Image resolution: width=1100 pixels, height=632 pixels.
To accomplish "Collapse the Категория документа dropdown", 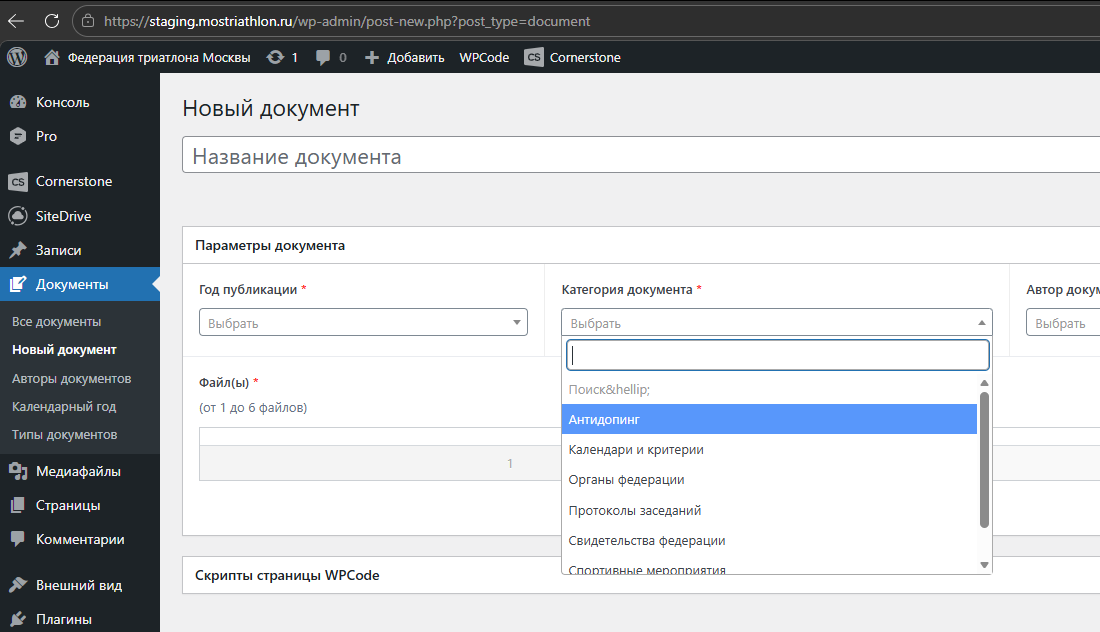I will [776, 323].
